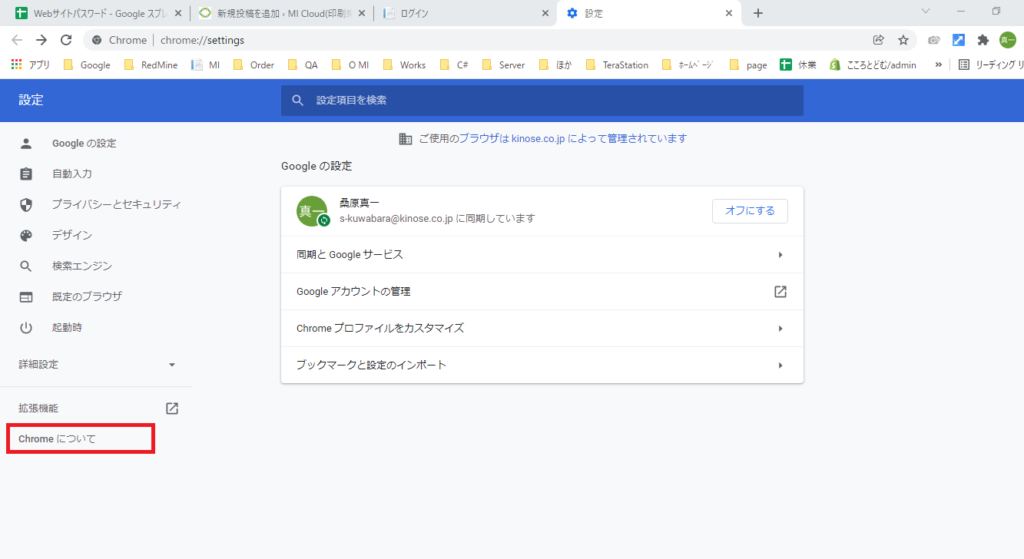Click the 設定項目を検索 search field
The height and width of the screenshot is (559, 1024).
542,100
